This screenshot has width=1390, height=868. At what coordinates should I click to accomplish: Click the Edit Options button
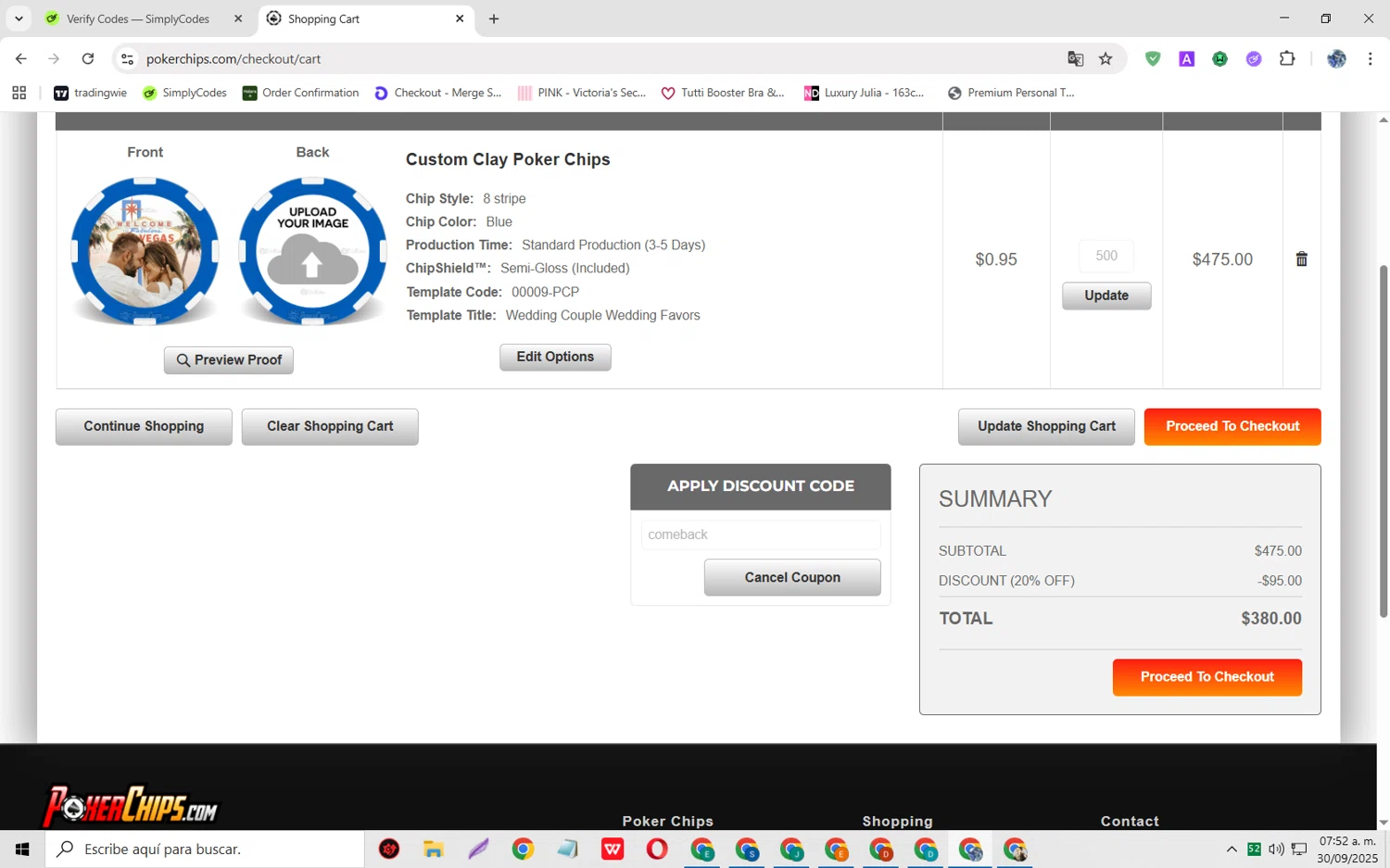[555, 358]
